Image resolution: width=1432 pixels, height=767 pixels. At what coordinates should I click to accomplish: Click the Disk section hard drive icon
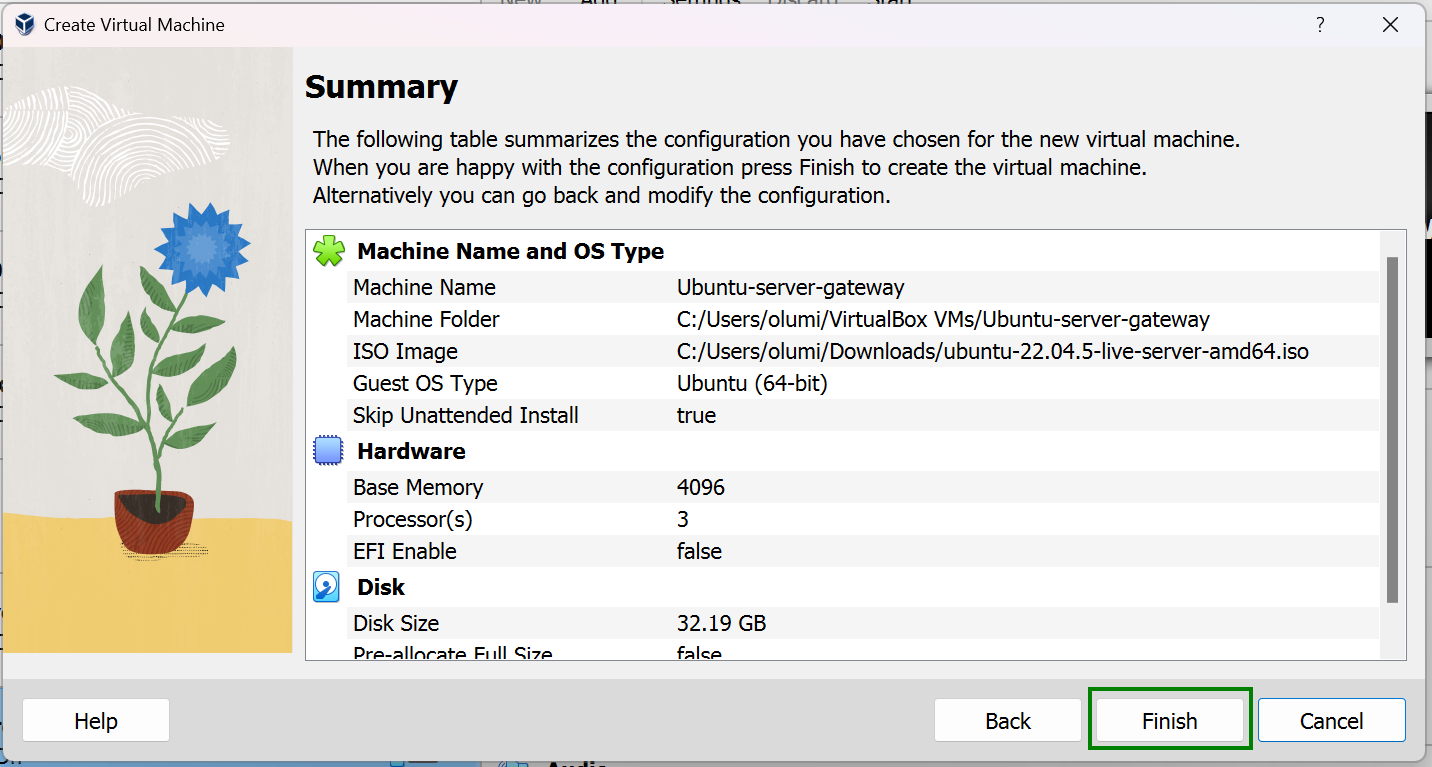pyautogui.click(x=327, y=587)
